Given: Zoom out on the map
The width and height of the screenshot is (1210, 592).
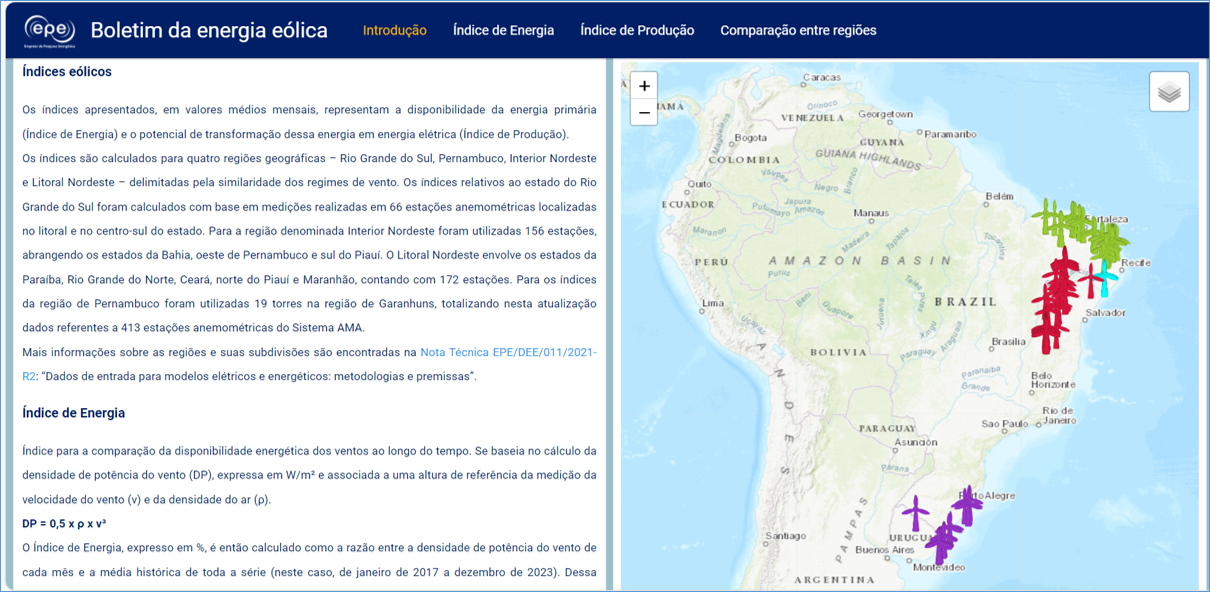Looking at the screenshot, I should click(644, 112).
